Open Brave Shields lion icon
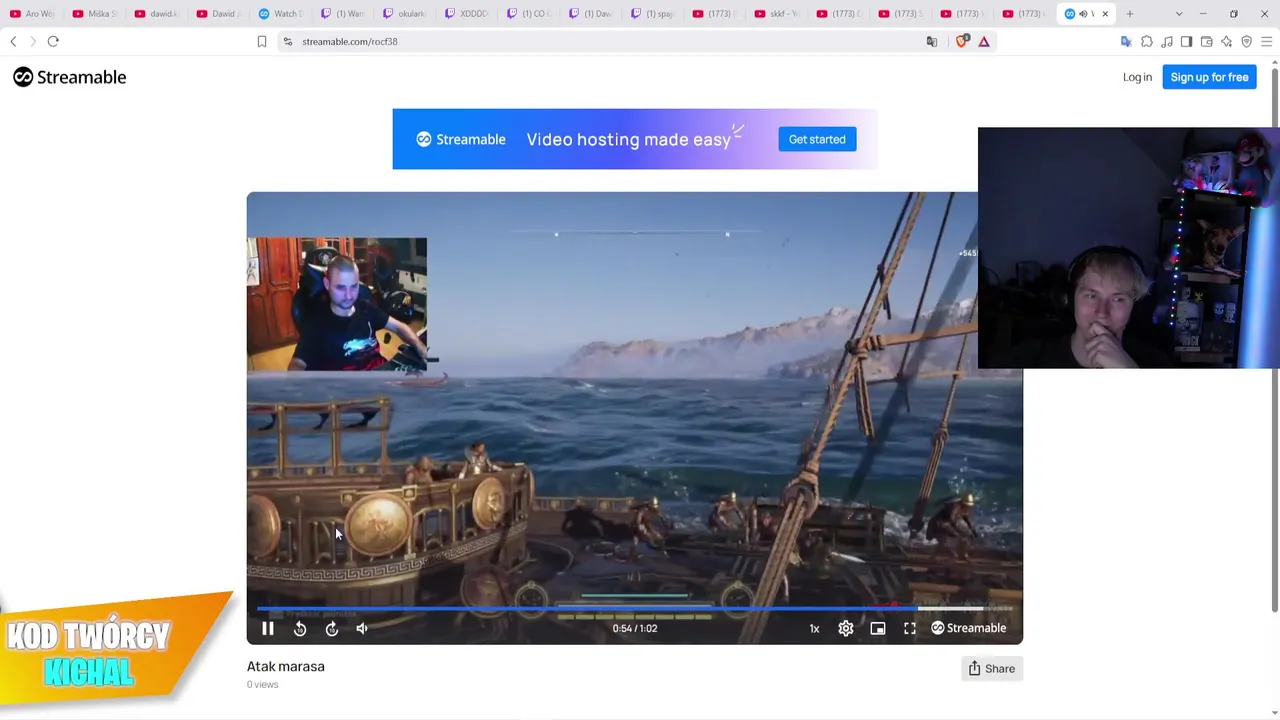 coord(962,41)
